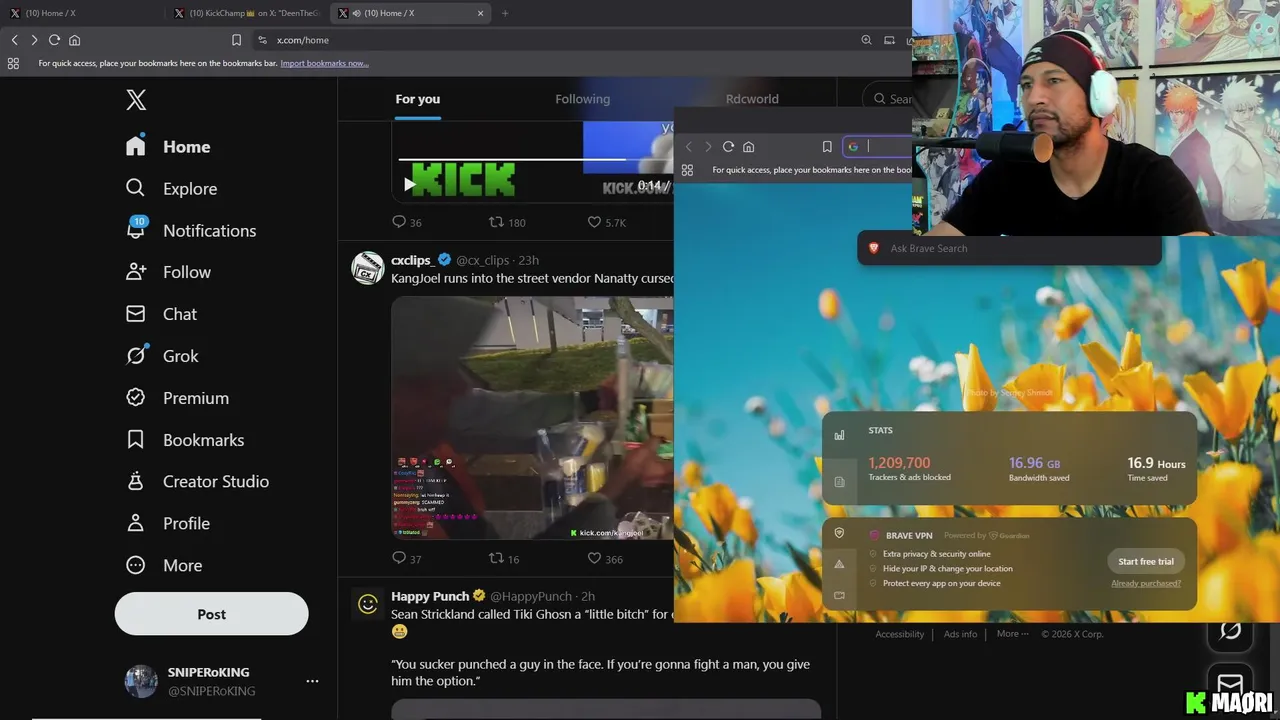Open the More menu in the sidebar
This screenshot has height=720, width=1280.
(x=164, y=566)
